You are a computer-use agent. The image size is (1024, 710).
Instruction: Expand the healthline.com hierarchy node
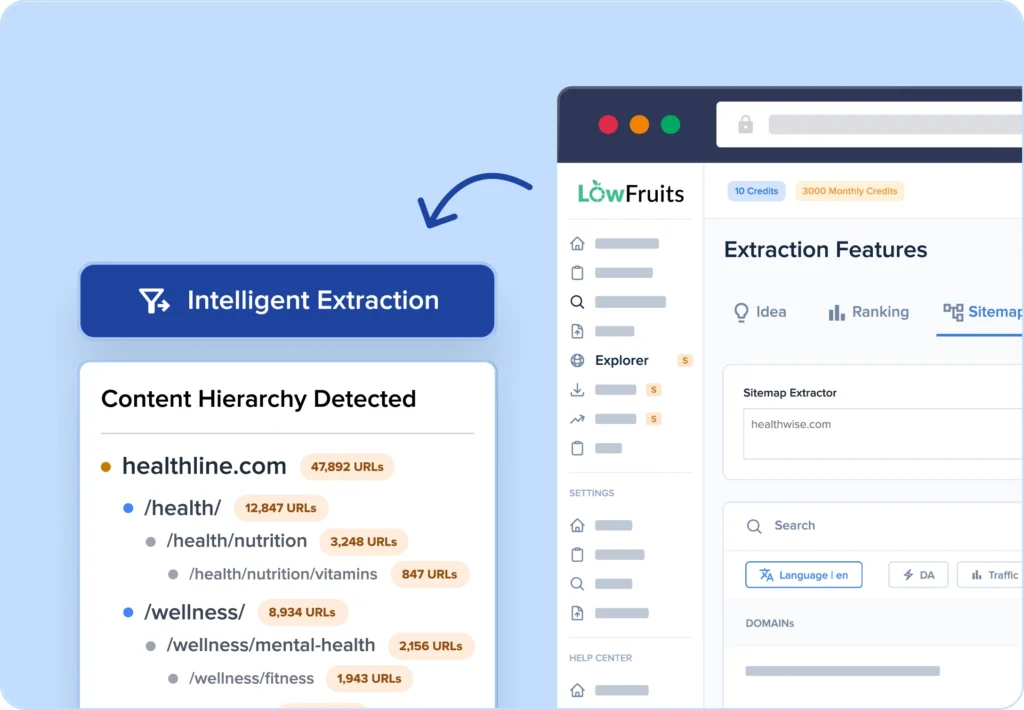point(203,466)
